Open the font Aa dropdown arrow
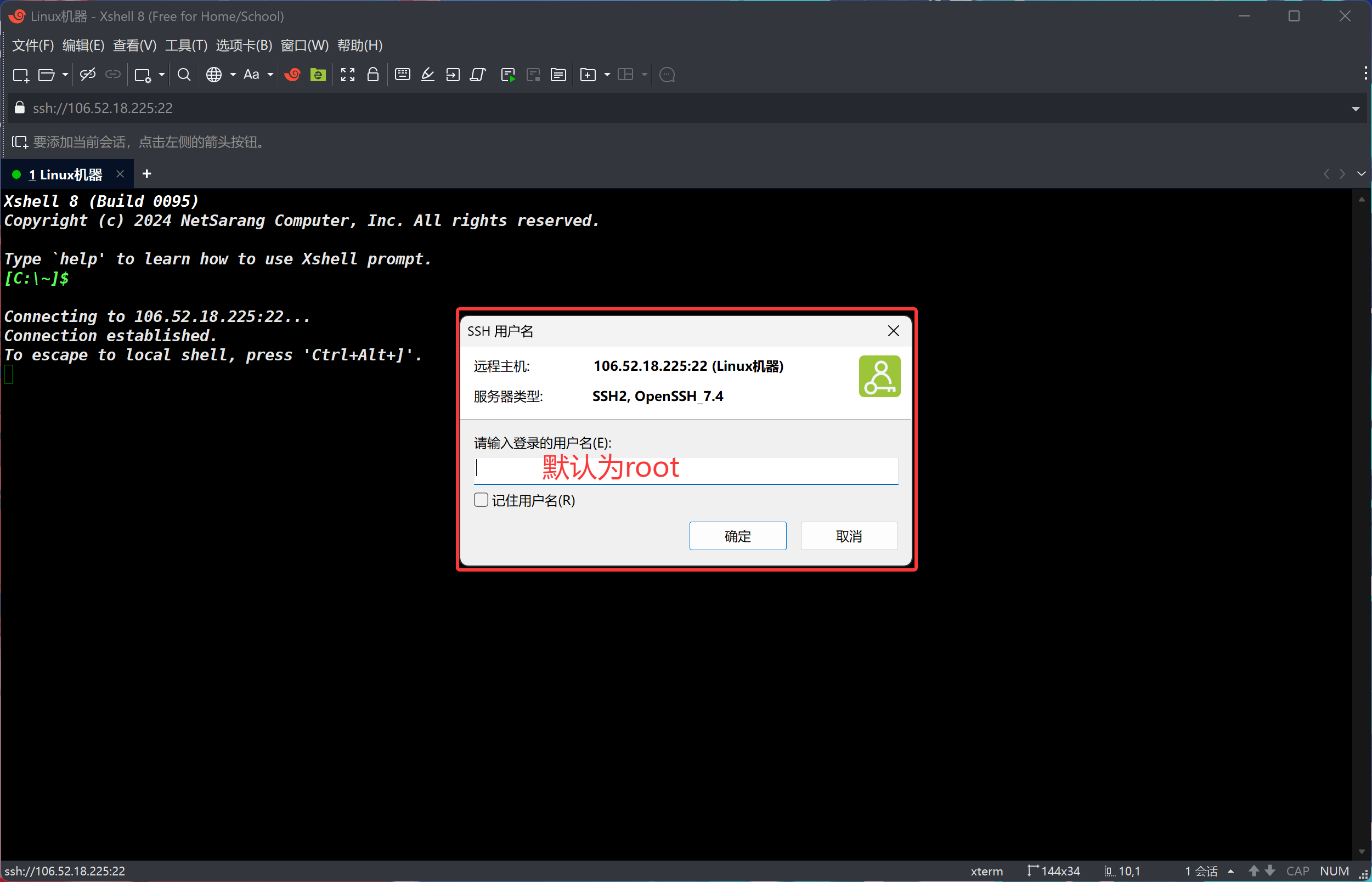The height and width of the screenshot is (882, 1372). [x=270, y=75]
